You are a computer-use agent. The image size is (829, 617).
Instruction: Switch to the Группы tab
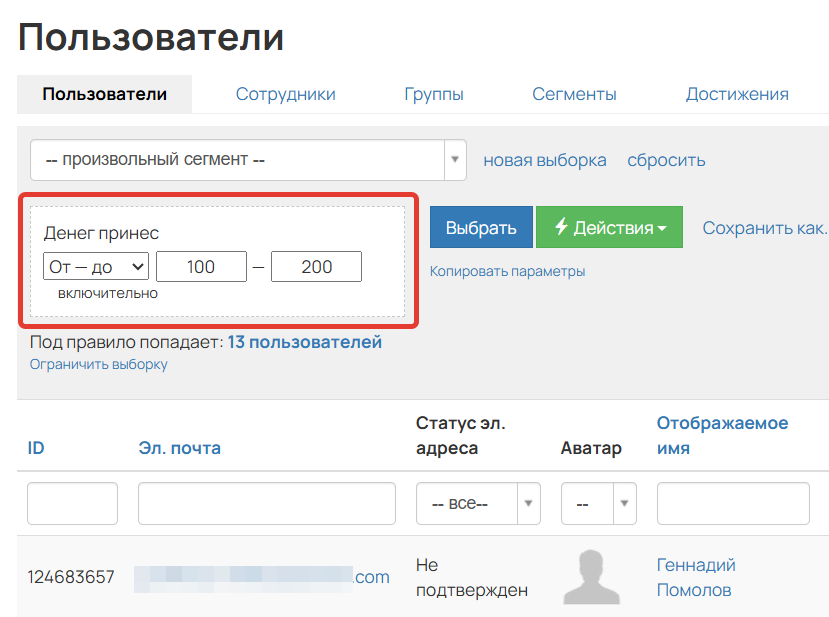(x=434, y=94)
